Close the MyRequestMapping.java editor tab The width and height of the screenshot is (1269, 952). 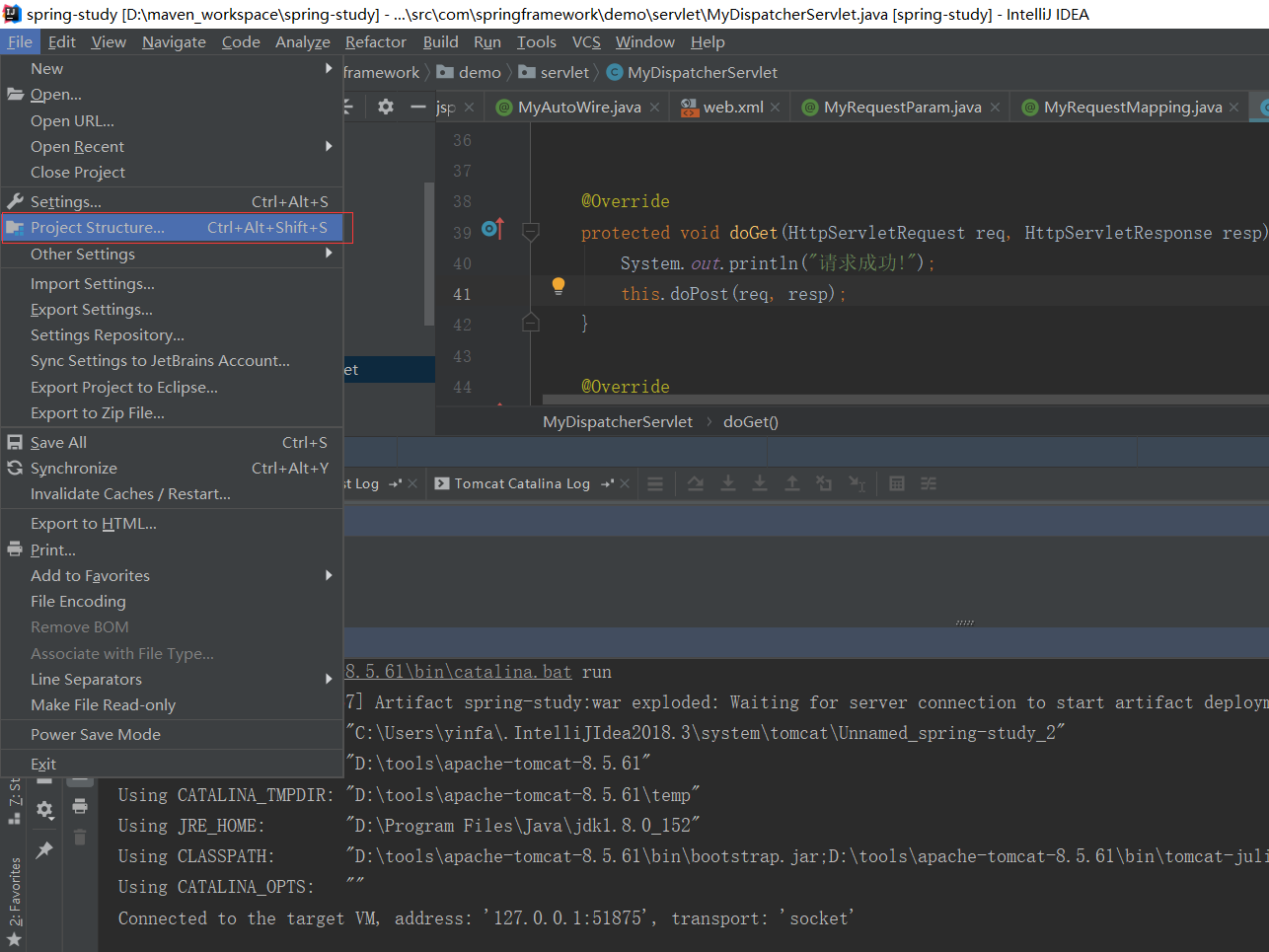(1233, 108)
